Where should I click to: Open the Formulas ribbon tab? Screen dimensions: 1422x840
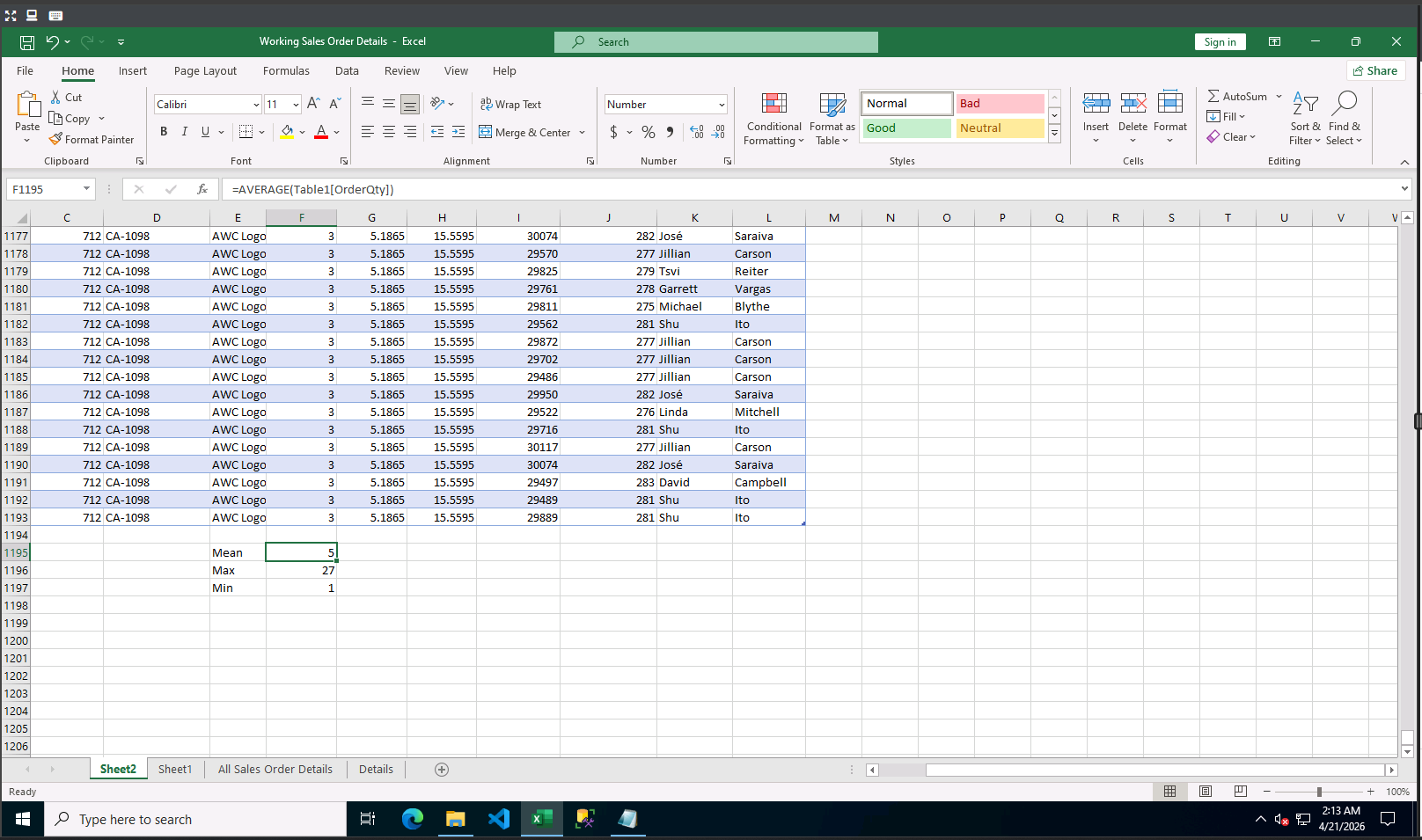pyautogui.click(x=286, y=71)
